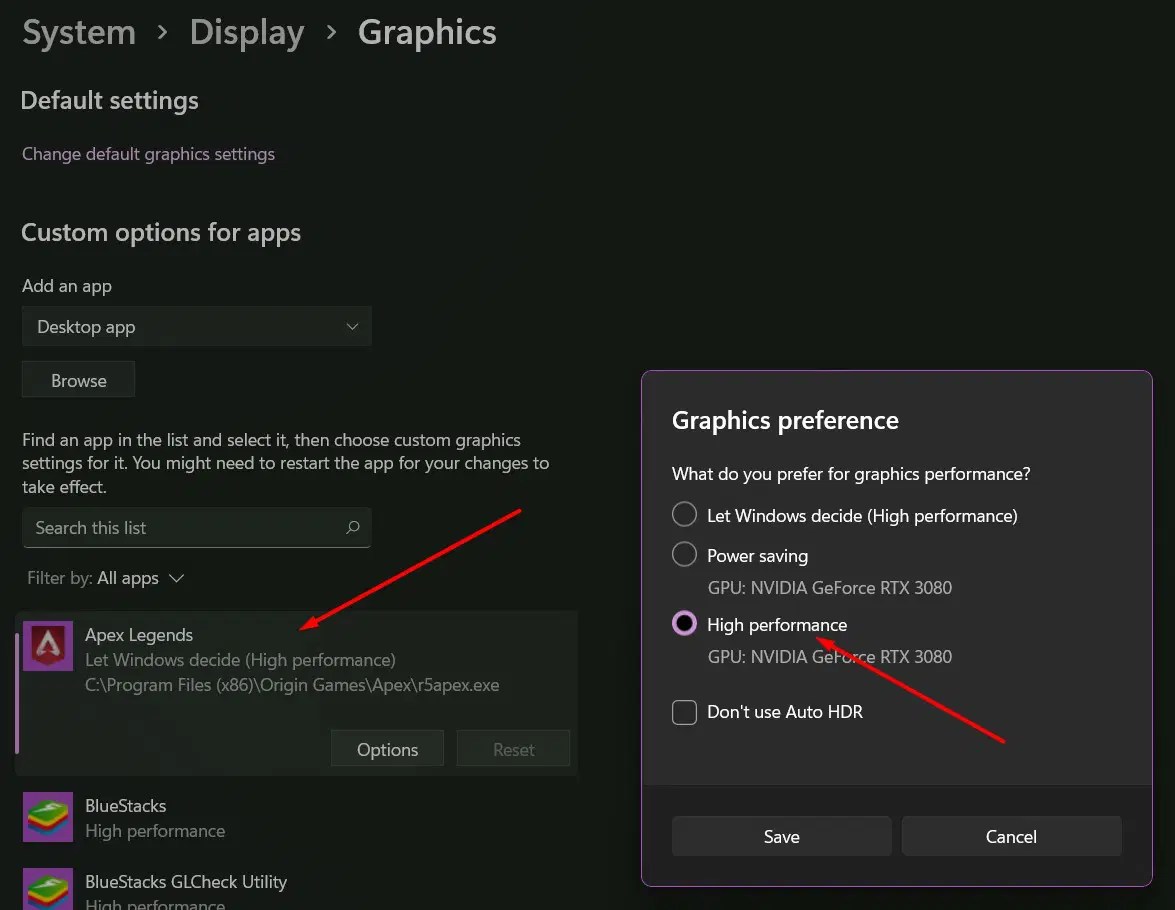Save the graphics preference
Image resolution: width=1175 pixels, height=910 pixels.
781,836
